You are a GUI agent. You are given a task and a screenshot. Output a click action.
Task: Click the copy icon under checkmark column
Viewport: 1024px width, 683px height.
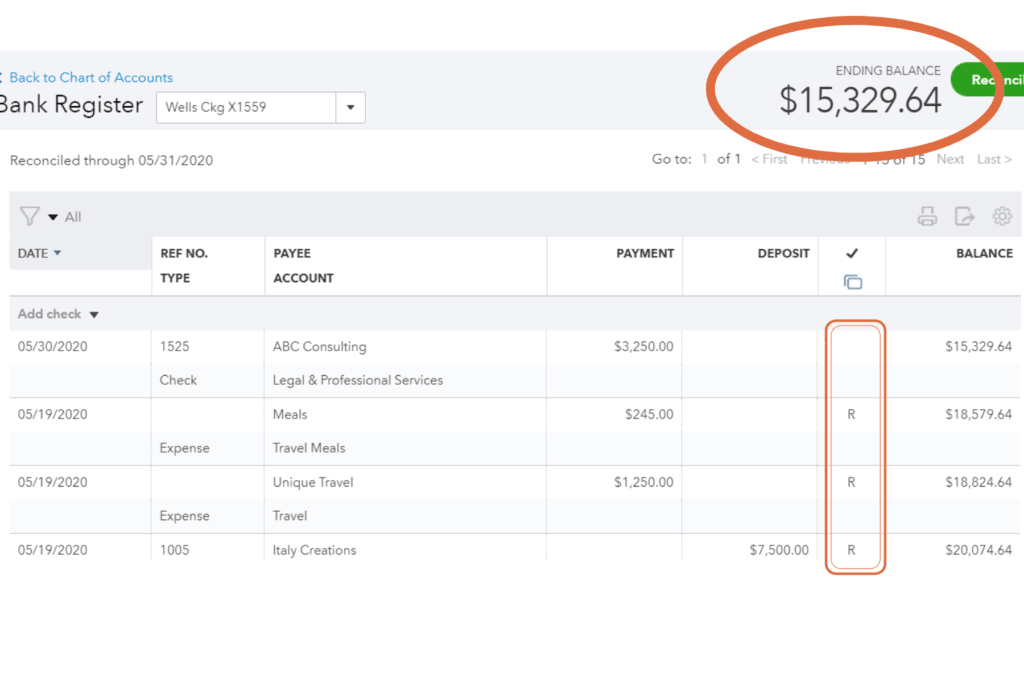[852, 282]
